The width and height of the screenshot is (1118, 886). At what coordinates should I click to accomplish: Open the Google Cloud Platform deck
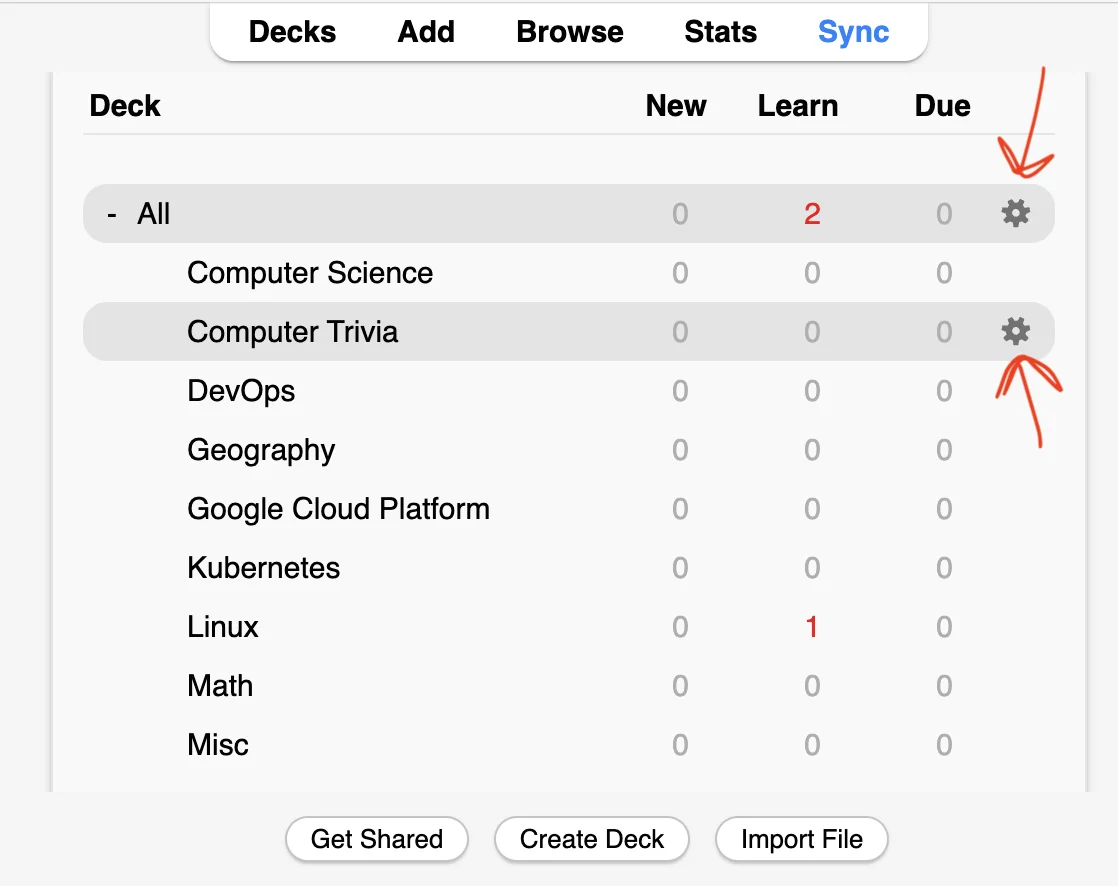[339, 510]
